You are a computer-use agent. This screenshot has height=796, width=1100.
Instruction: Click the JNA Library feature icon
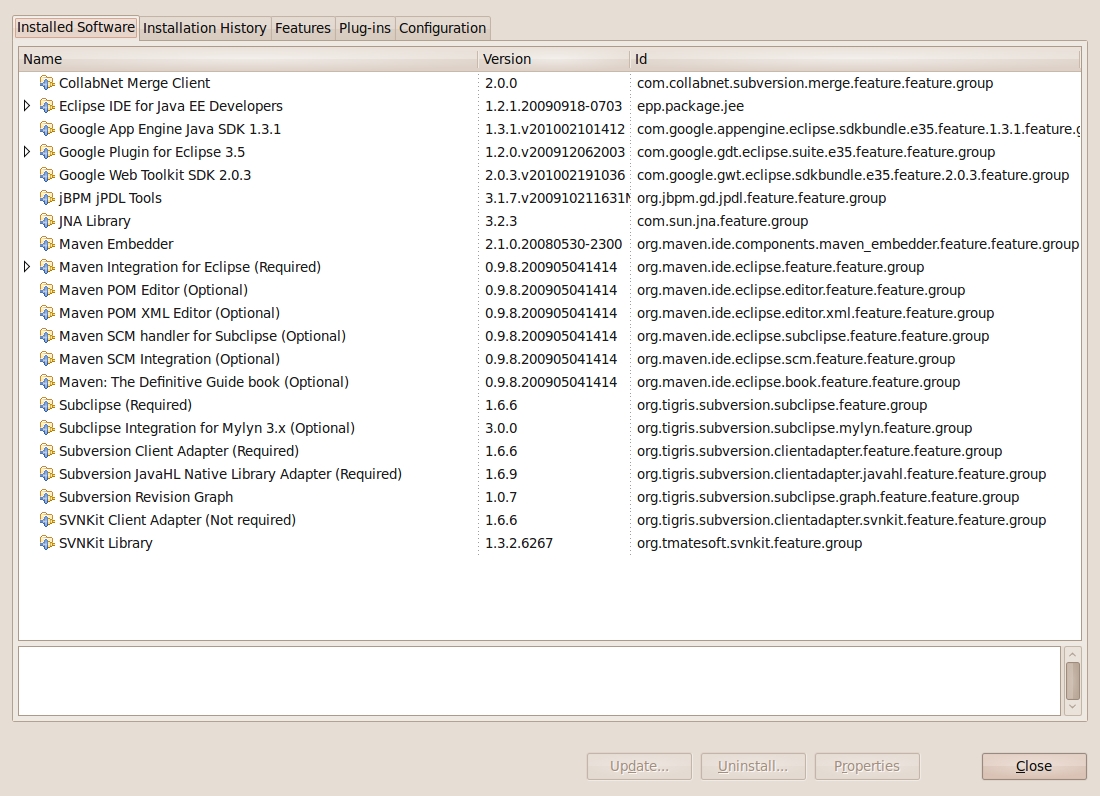(47, 222)
